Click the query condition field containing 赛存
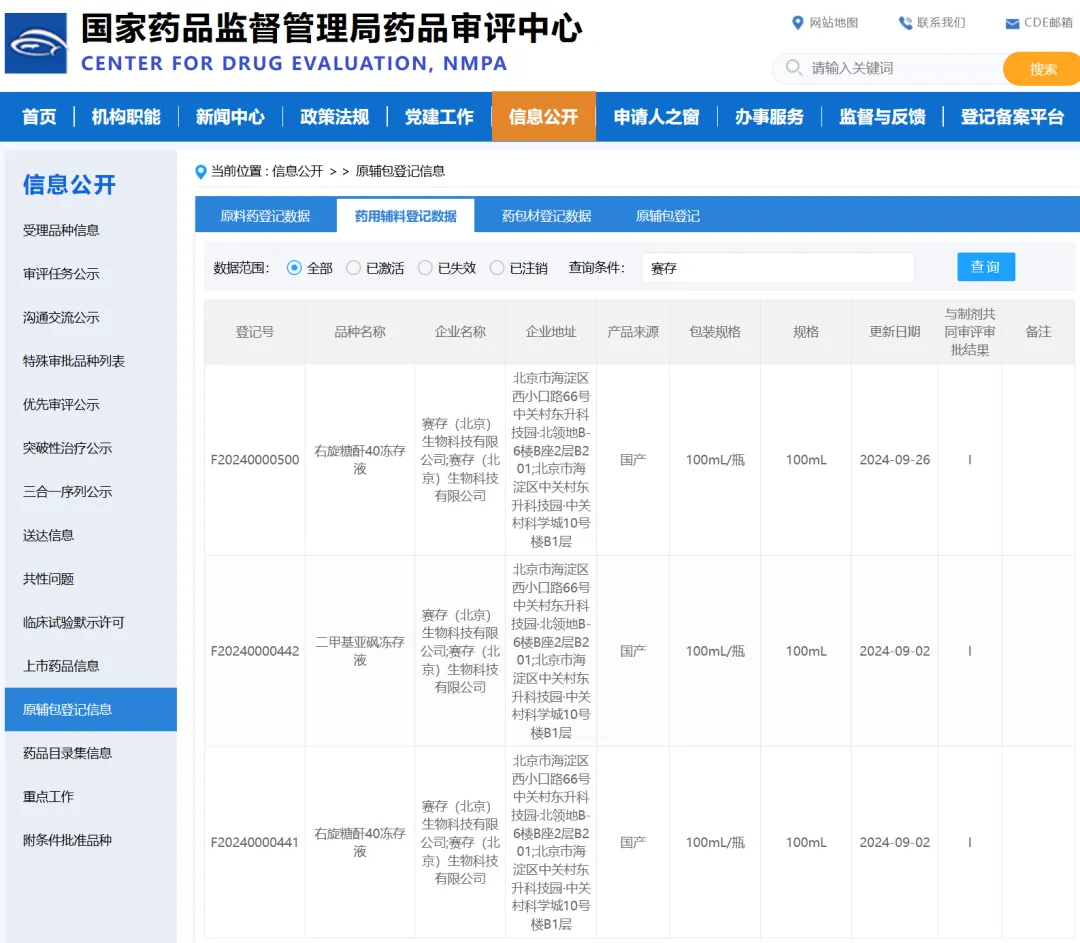The image size is (1080, 943). [777, 268]
